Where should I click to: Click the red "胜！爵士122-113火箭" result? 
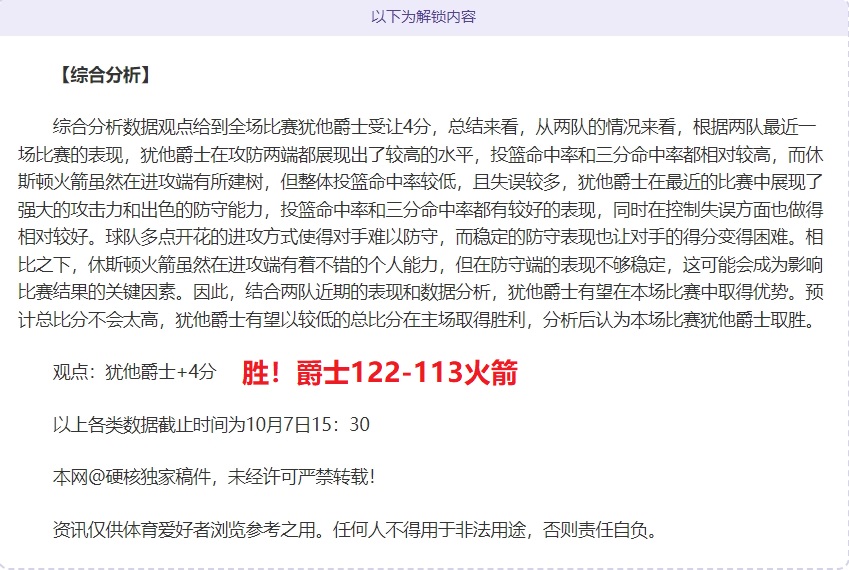[379, 373]
